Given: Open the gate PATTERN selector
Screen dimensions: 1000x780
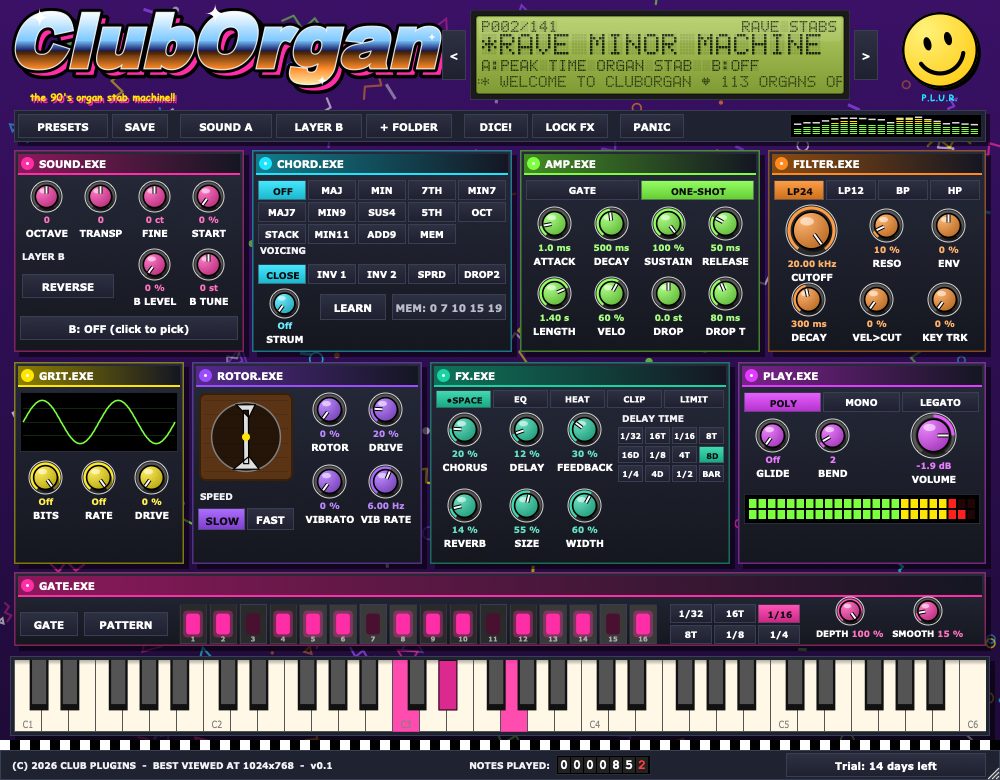Looking at the screenshot, I should tap(126, 625).
